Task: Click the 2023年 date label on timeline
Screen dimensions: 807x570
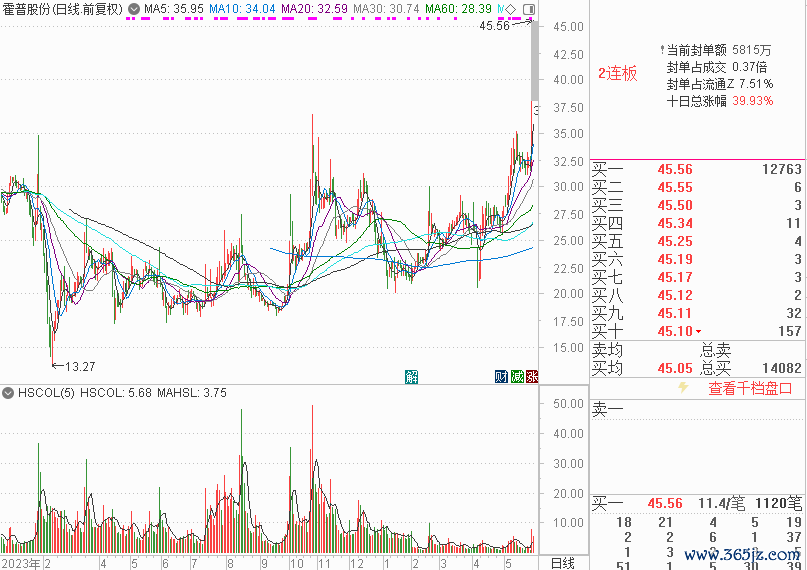Action: [x=20, y=563]
